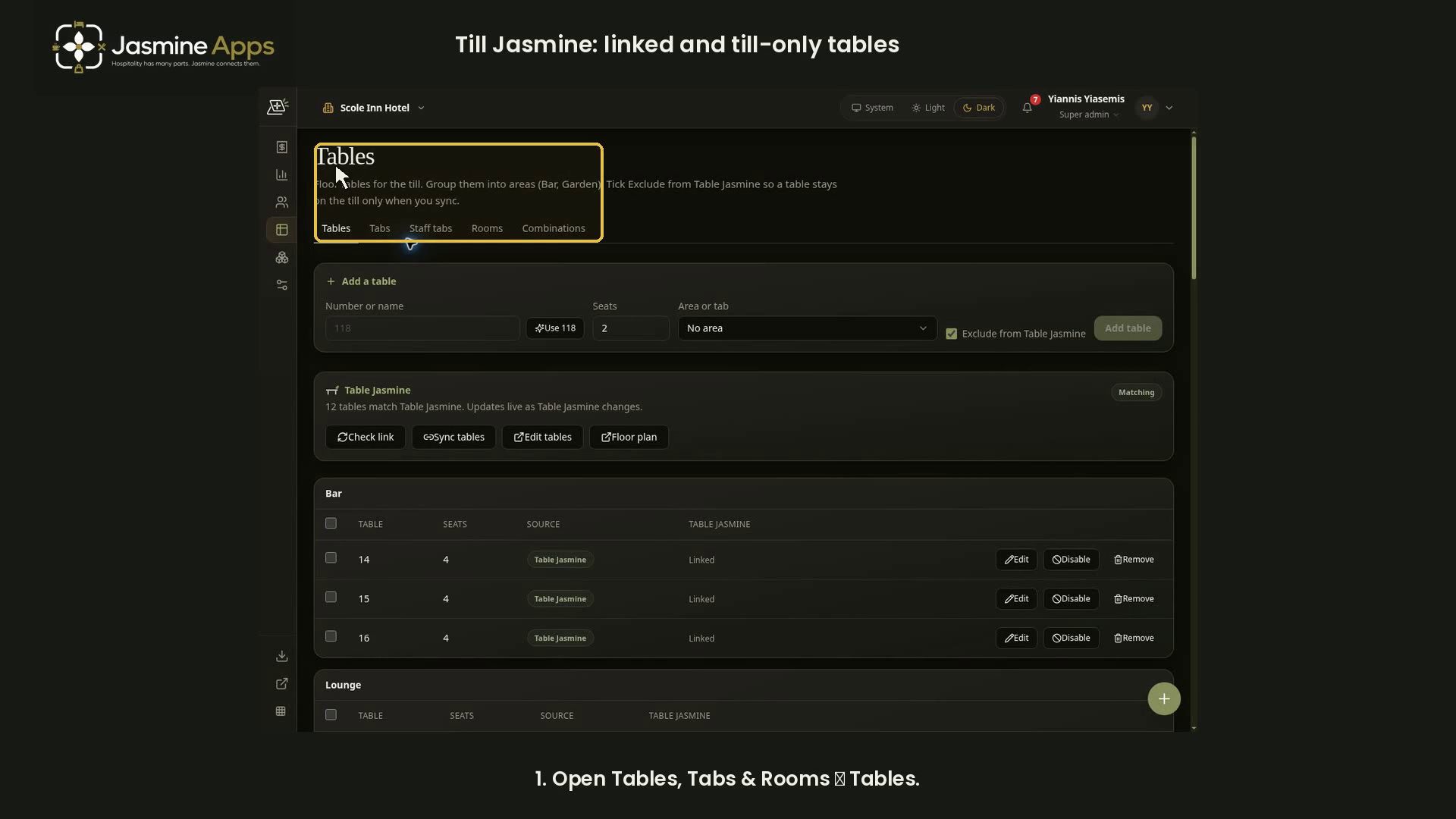Screen dimensions: 1456x819
Task: Click the page vertical scrollbar
Action: pyautogui.click(x=1194, y=209)
